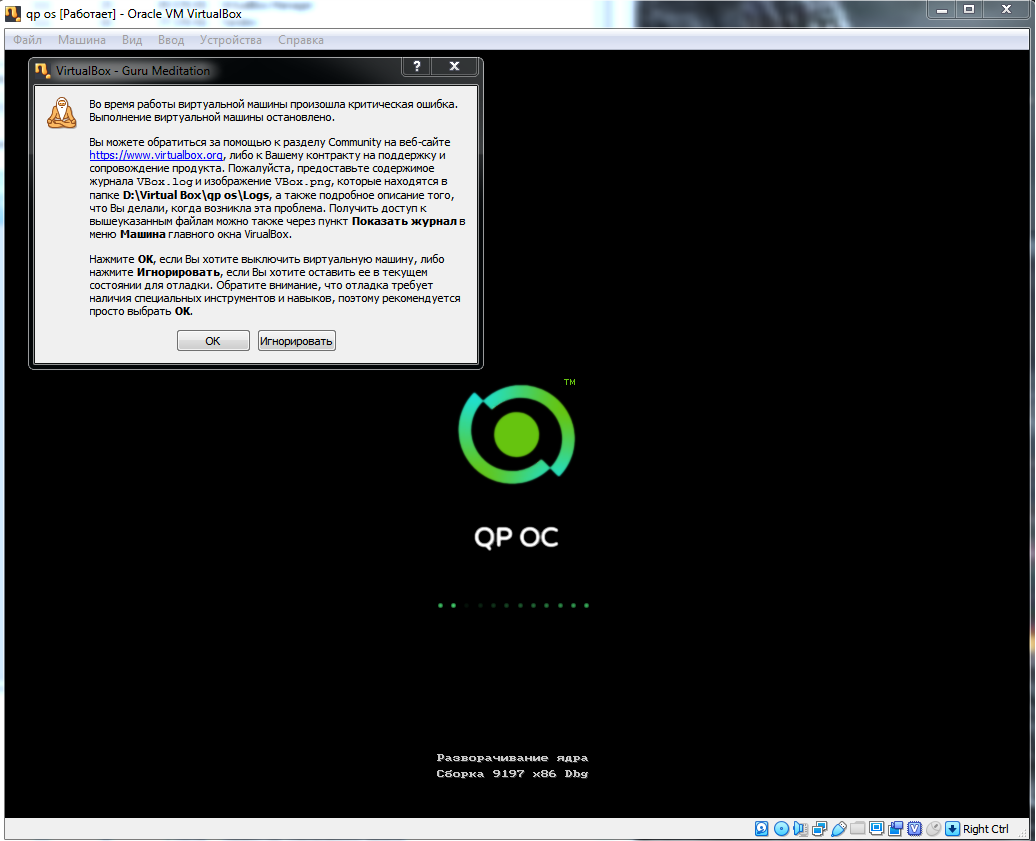Viewport: 1036px width, 841px height.
Task: Click the question mark help button in dialog
Action: click(417, 66)
